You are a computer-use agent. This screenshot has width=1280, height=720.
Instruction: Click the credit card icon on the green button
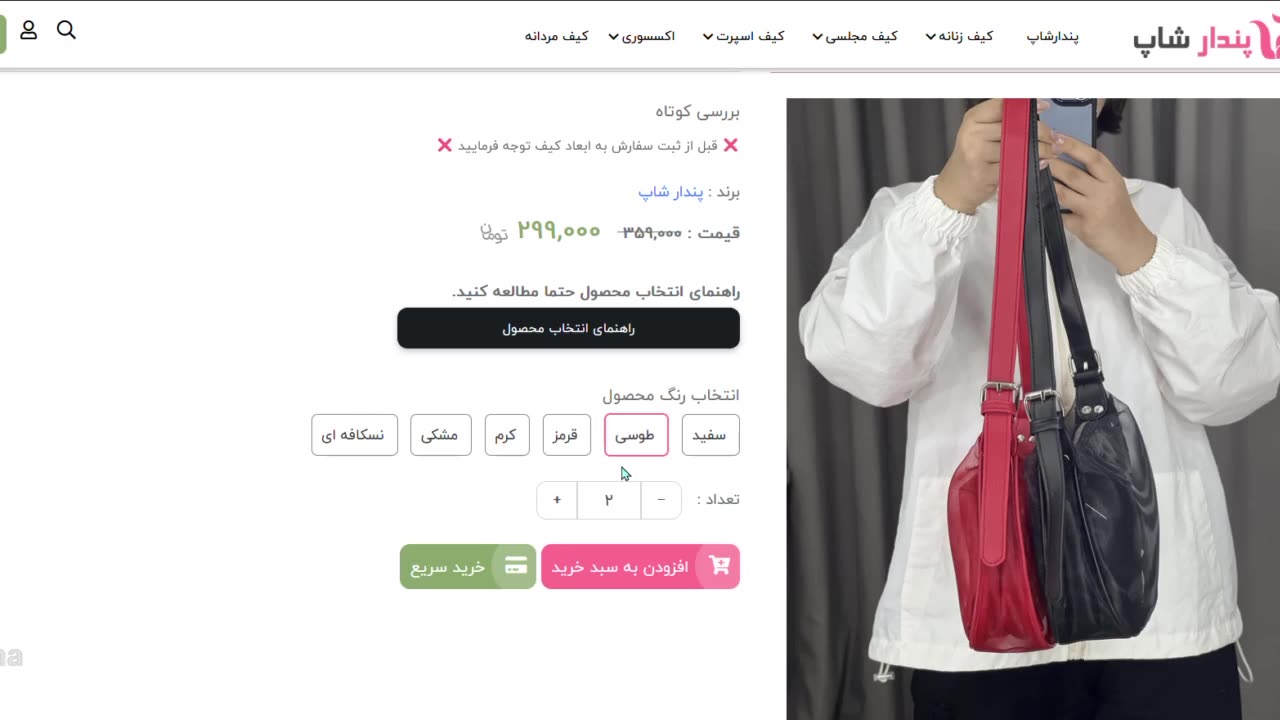[x=516, y=566]
